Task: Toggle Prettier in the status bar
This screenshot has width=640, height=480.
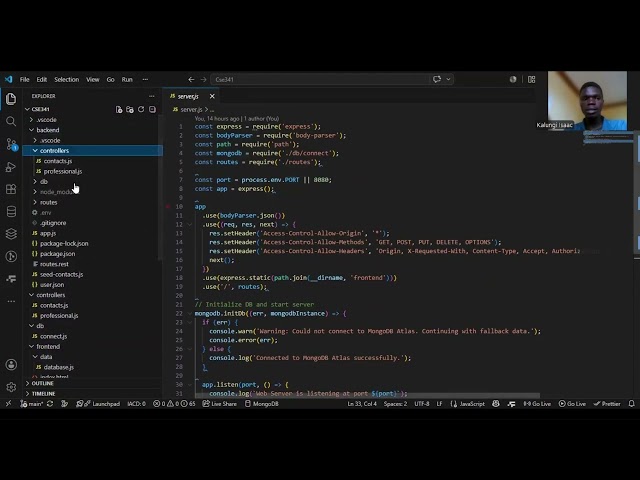Action: [x=607, y=404]
